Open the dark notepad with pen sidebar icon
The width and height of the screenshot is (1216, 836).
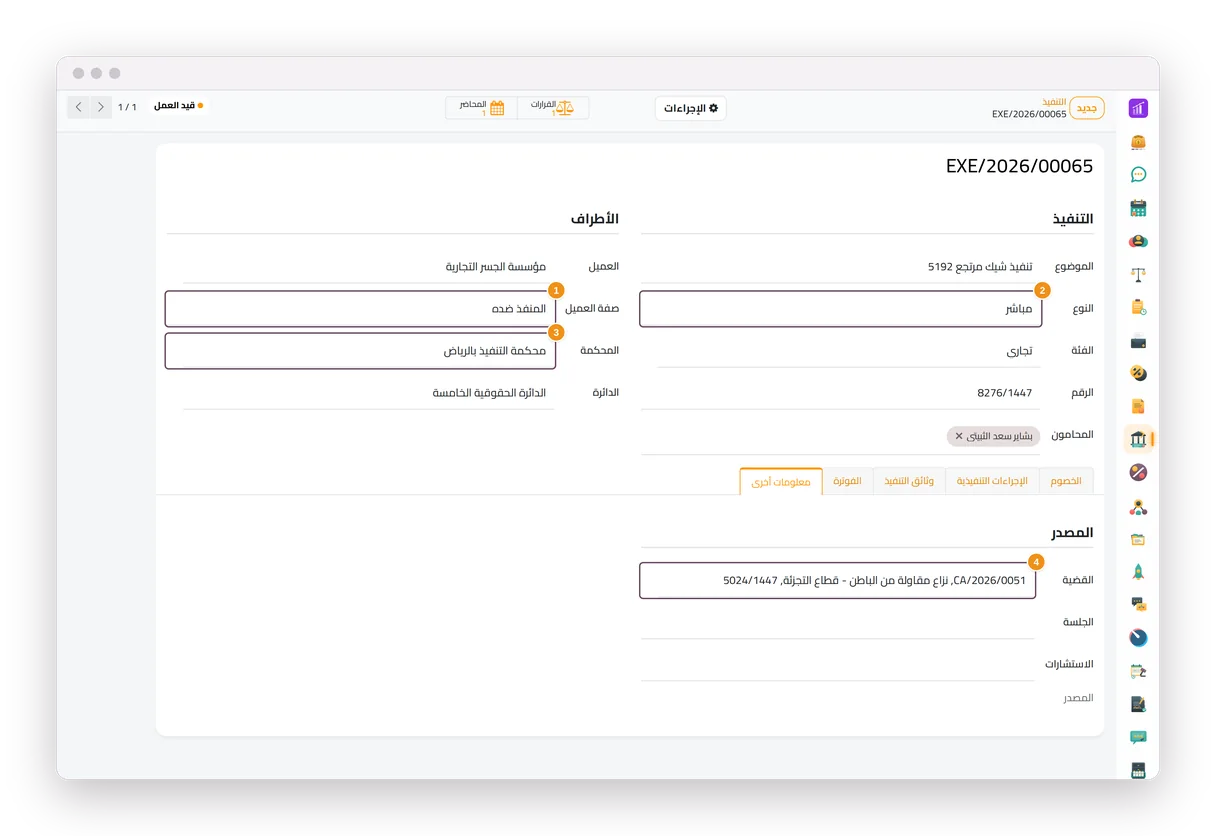(x=1138, y=704)
